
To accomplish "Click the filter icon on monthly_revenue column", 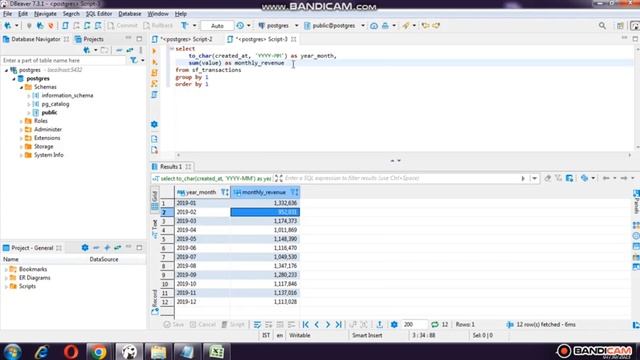I will [x=294, y=192].
